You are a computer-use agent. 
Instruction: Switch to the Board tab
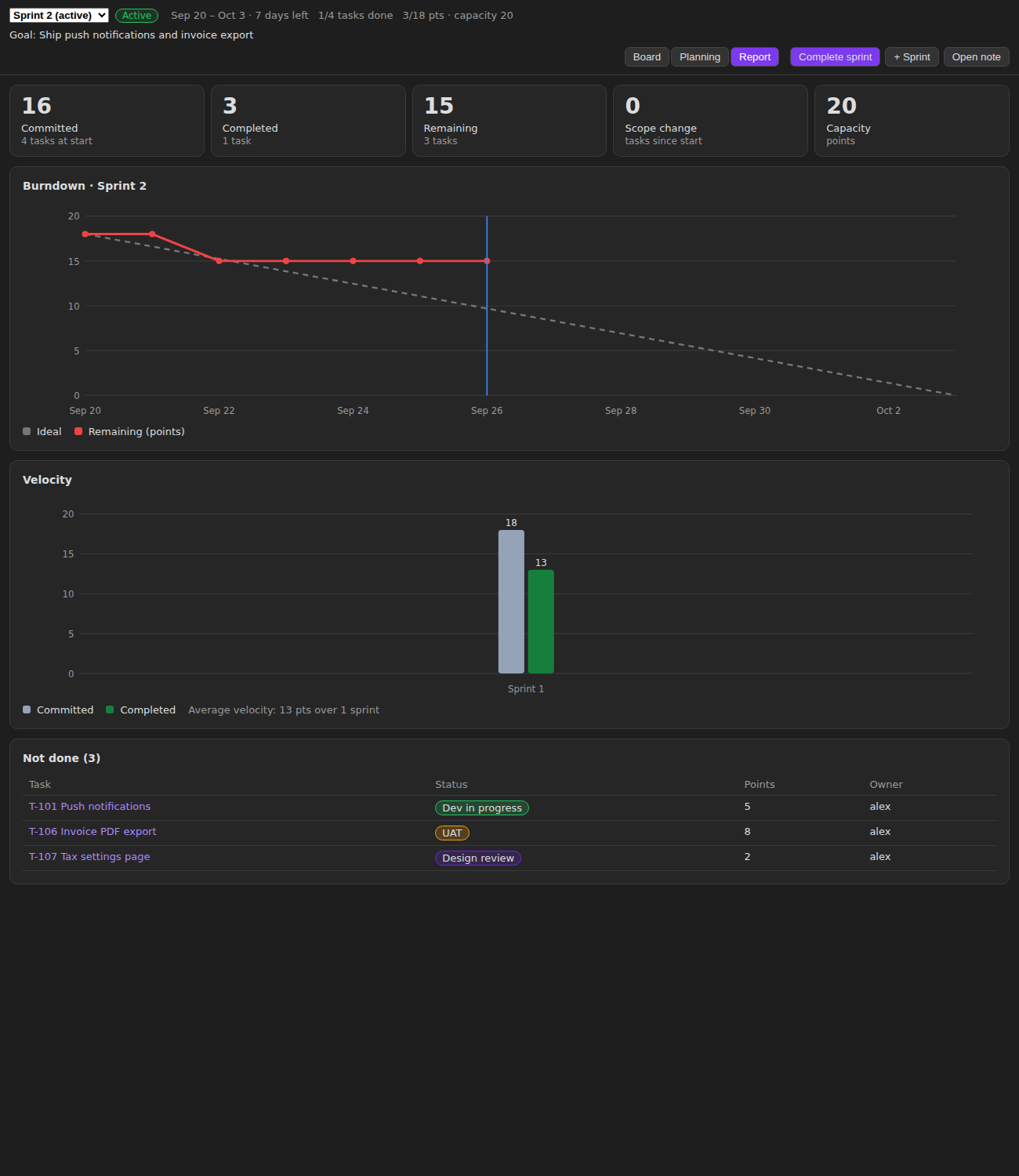tap(647, 57)
